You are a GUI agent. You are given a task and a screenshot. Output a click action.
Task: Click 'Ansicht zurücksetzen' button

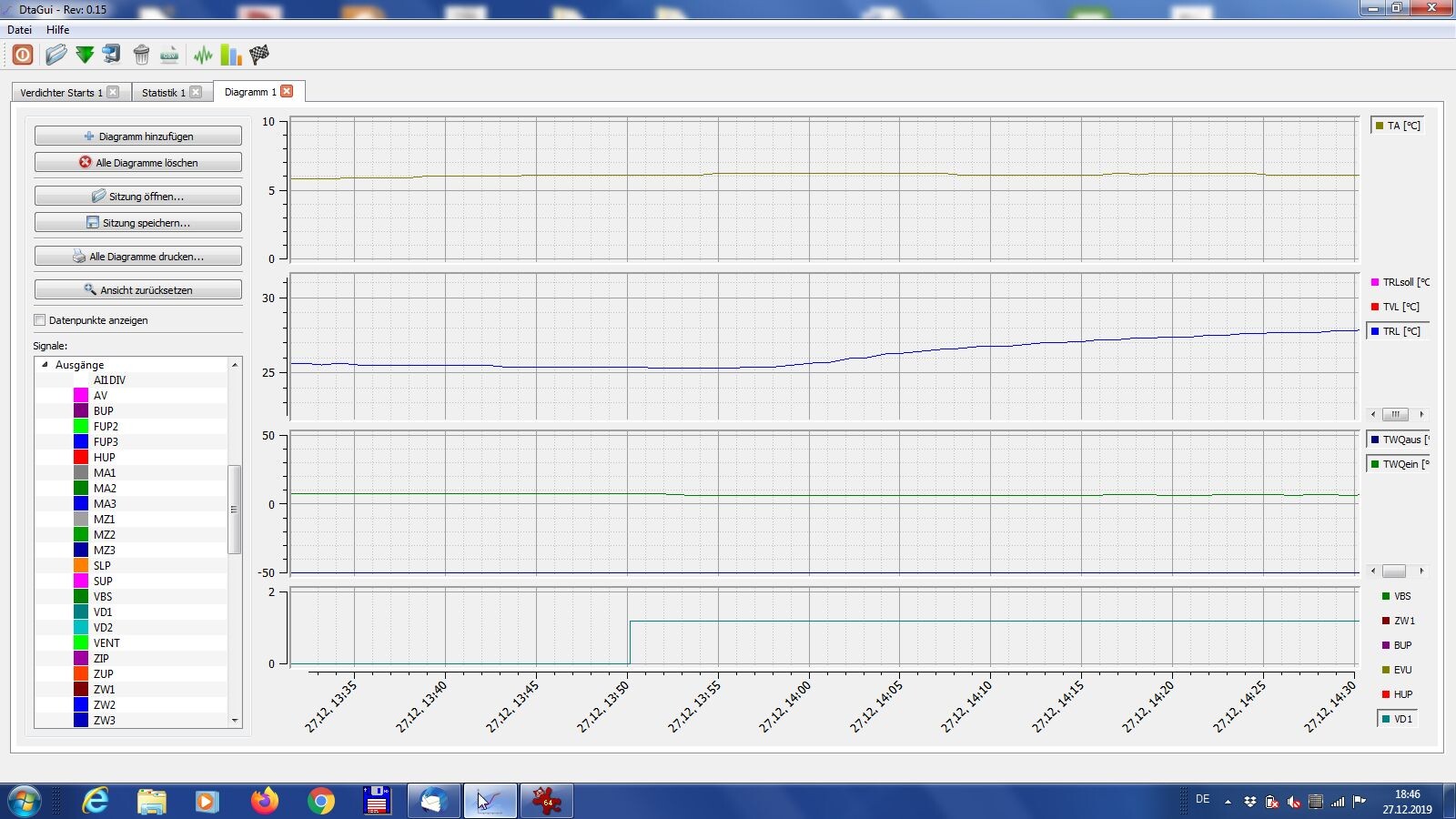point(138,290)
